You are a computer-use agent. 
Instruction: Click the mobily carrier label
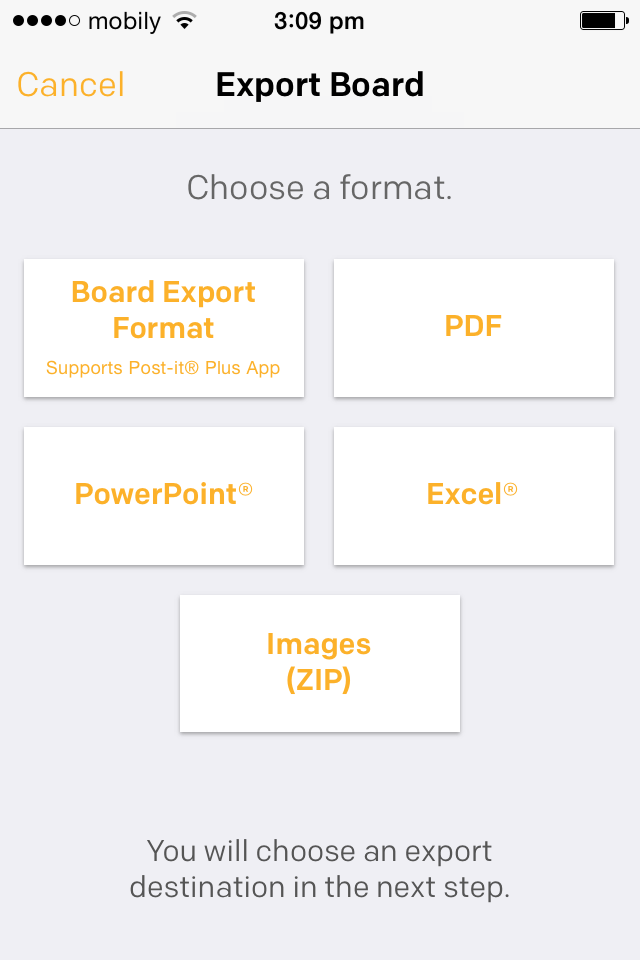point(124,21)
